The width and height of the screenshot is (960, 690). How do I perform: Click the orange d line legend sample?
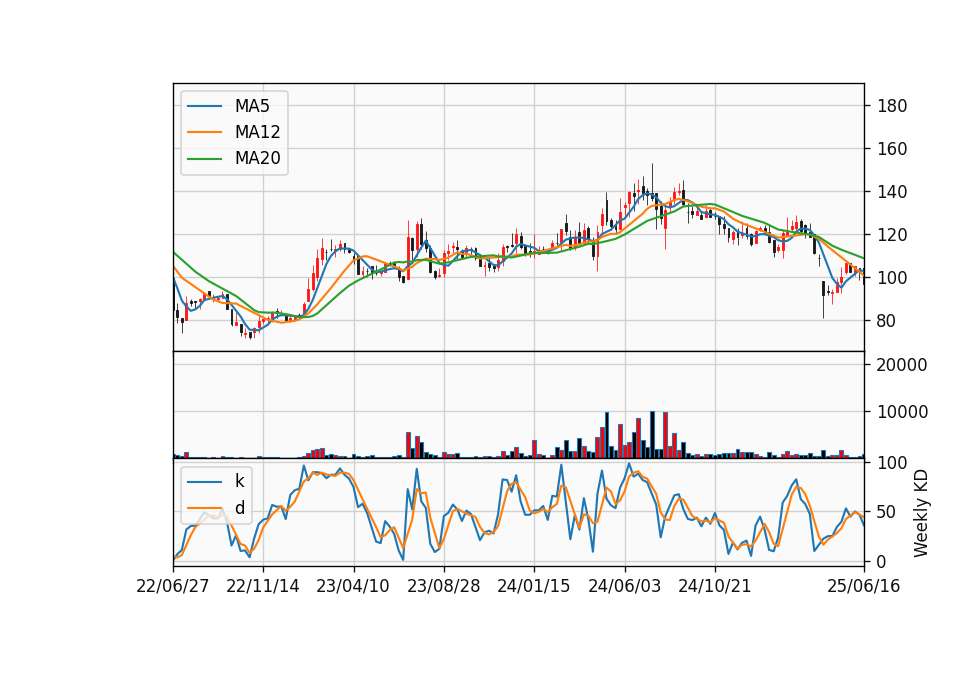click(x=204, y=508)
